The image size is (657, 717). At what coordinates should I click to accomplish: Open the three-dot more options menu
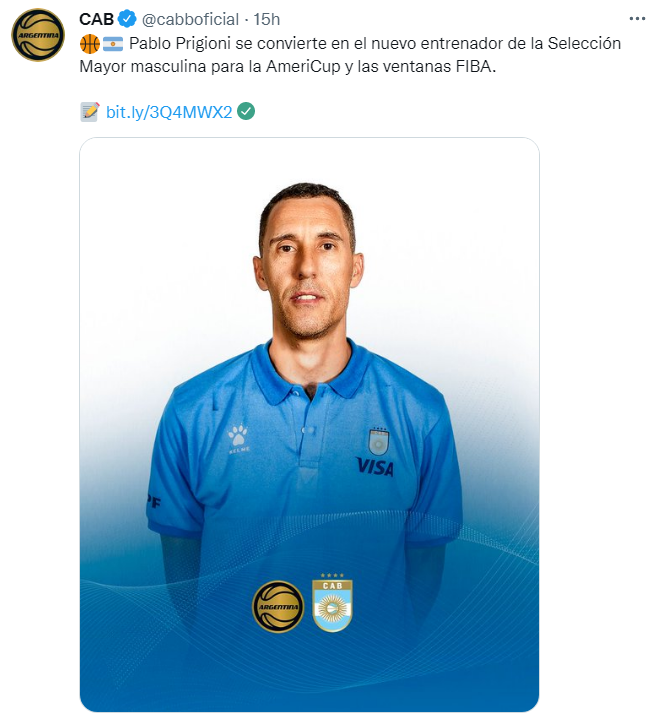[637, 19]
